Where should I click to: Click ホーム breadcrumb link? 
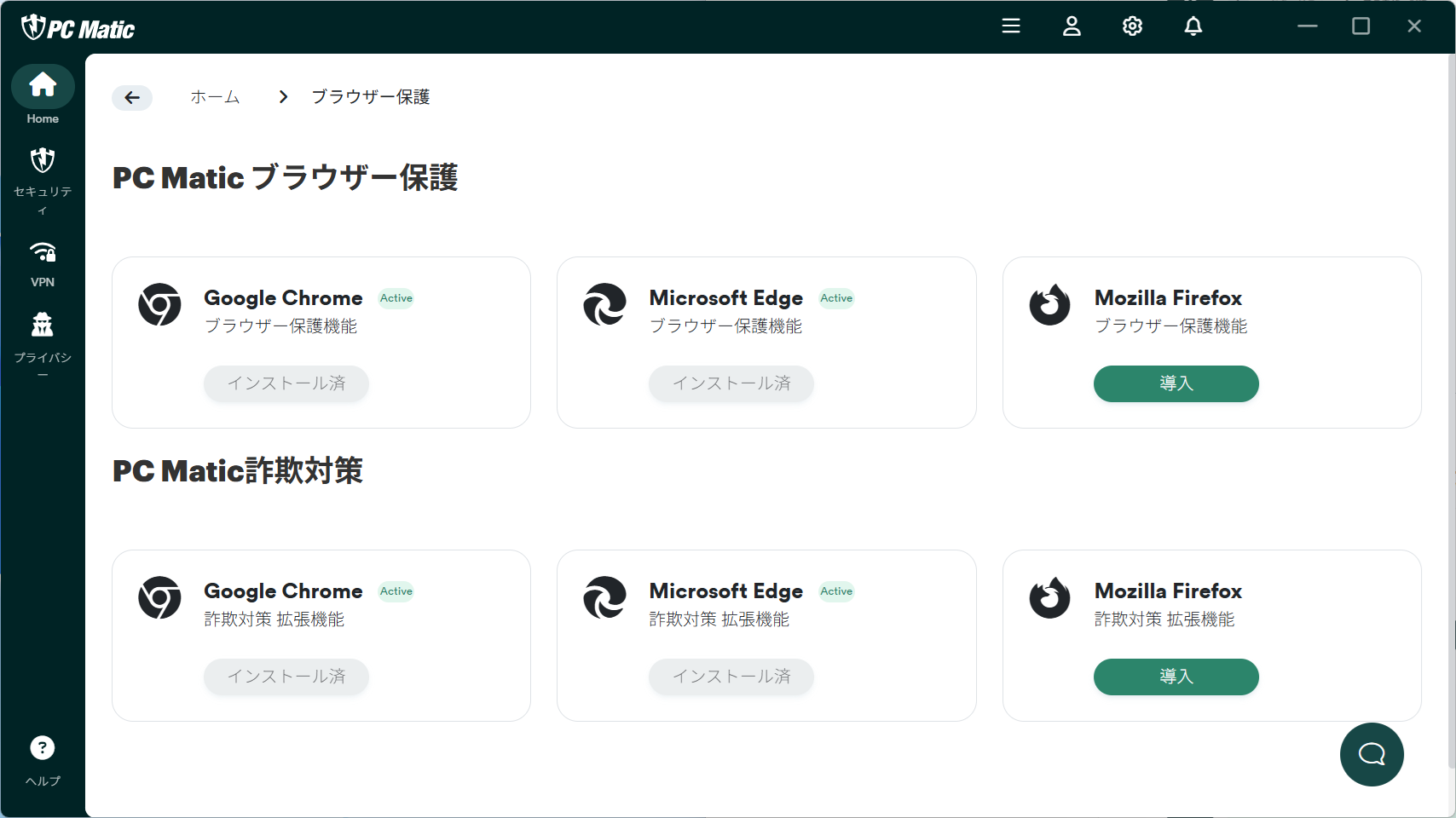215,97
